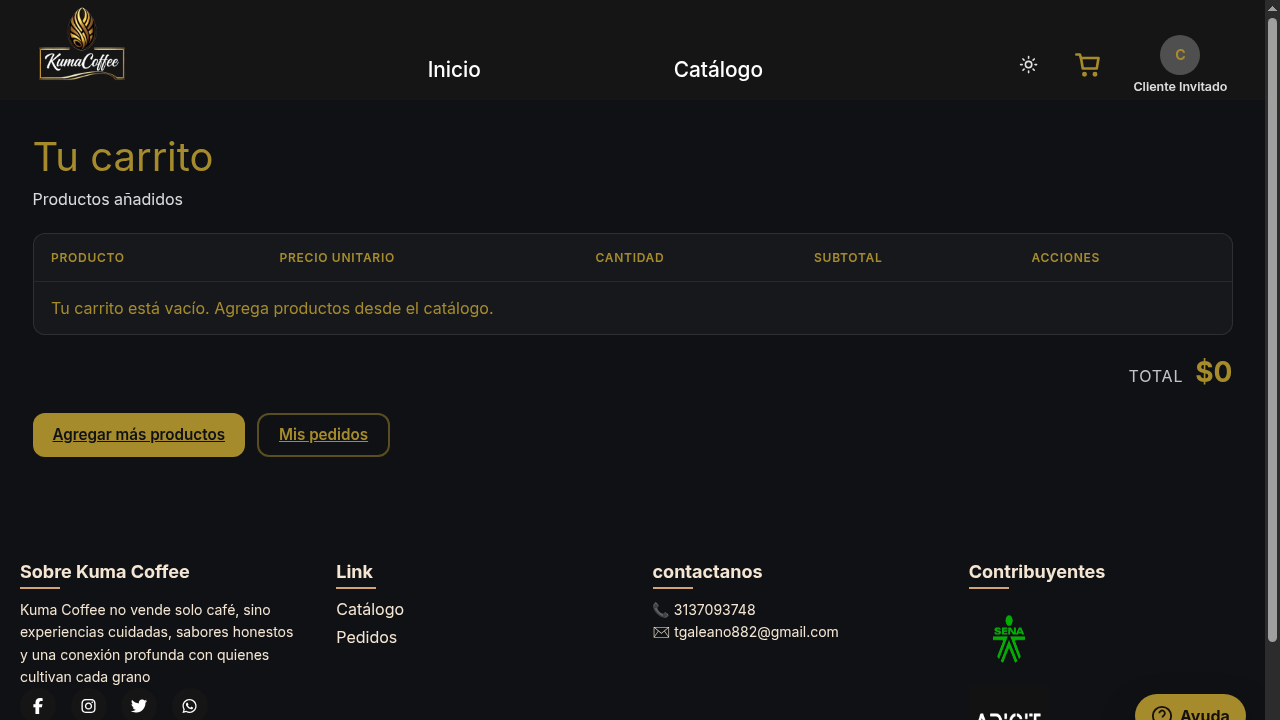Open the Twitter social icon
The width and height of the screenshot is (1280, 720).
(139, 706)
